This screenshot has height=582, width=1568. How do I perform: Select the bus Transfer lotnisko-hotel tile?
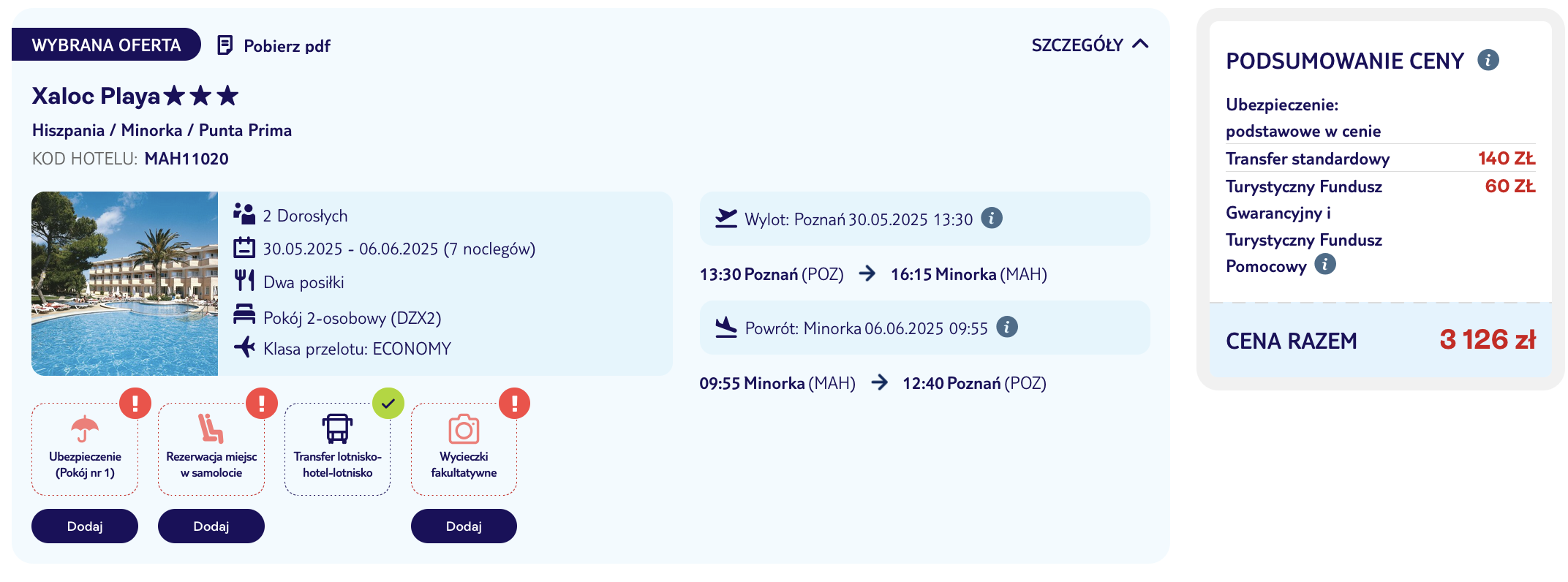(337, 449)
